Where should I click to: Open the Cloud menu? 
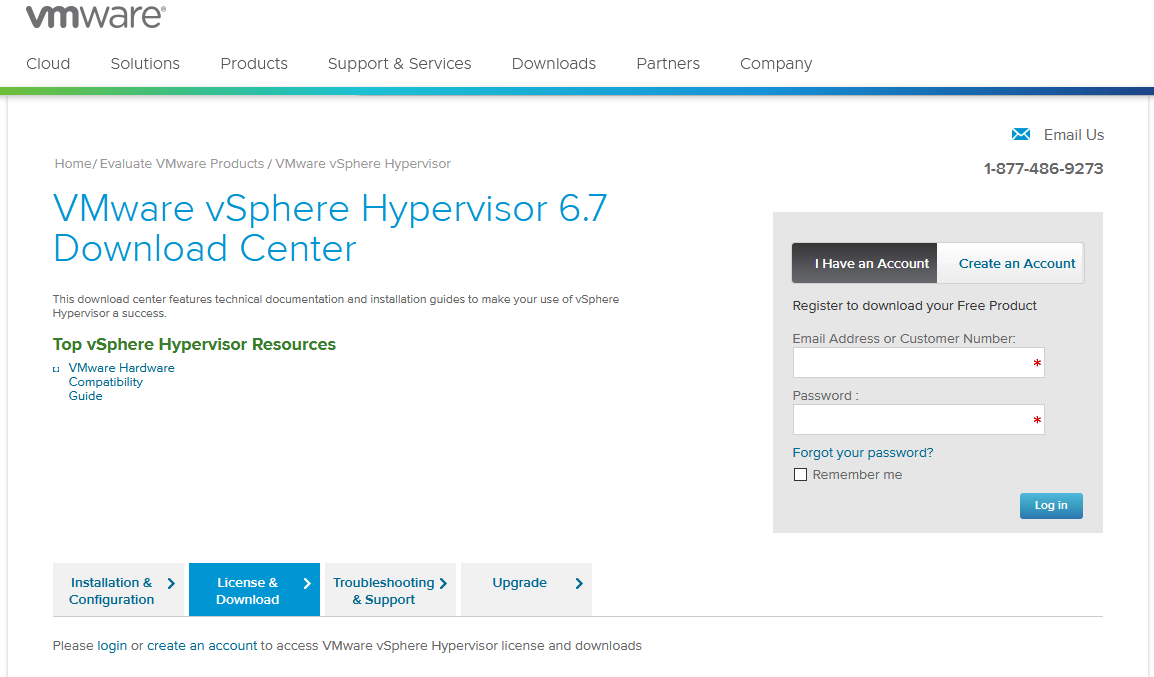click(x=48, y=63)
